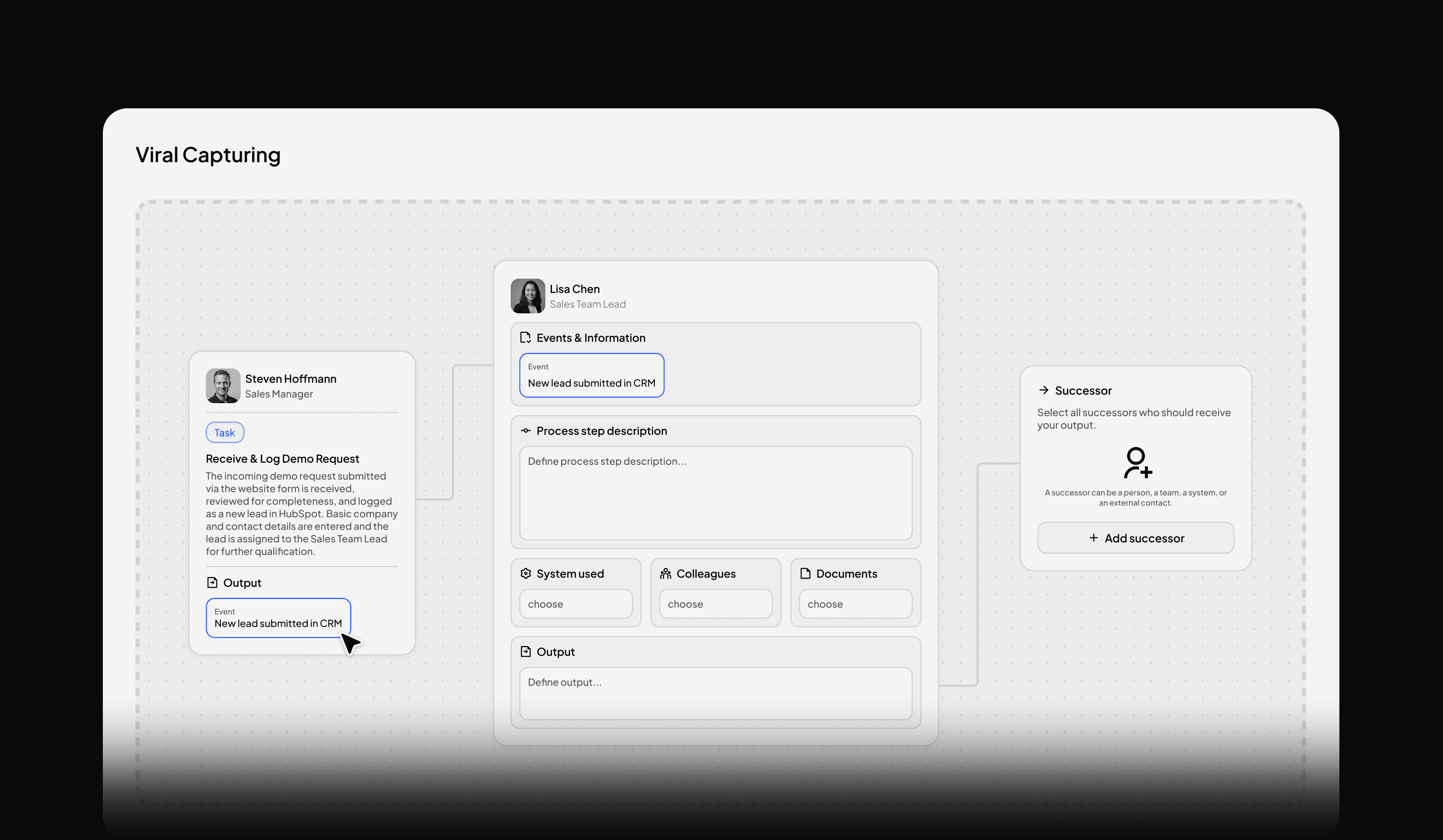Click Lisa Chen's profile photo
This screenshot has width=1443, height=840.
point(527,296)
